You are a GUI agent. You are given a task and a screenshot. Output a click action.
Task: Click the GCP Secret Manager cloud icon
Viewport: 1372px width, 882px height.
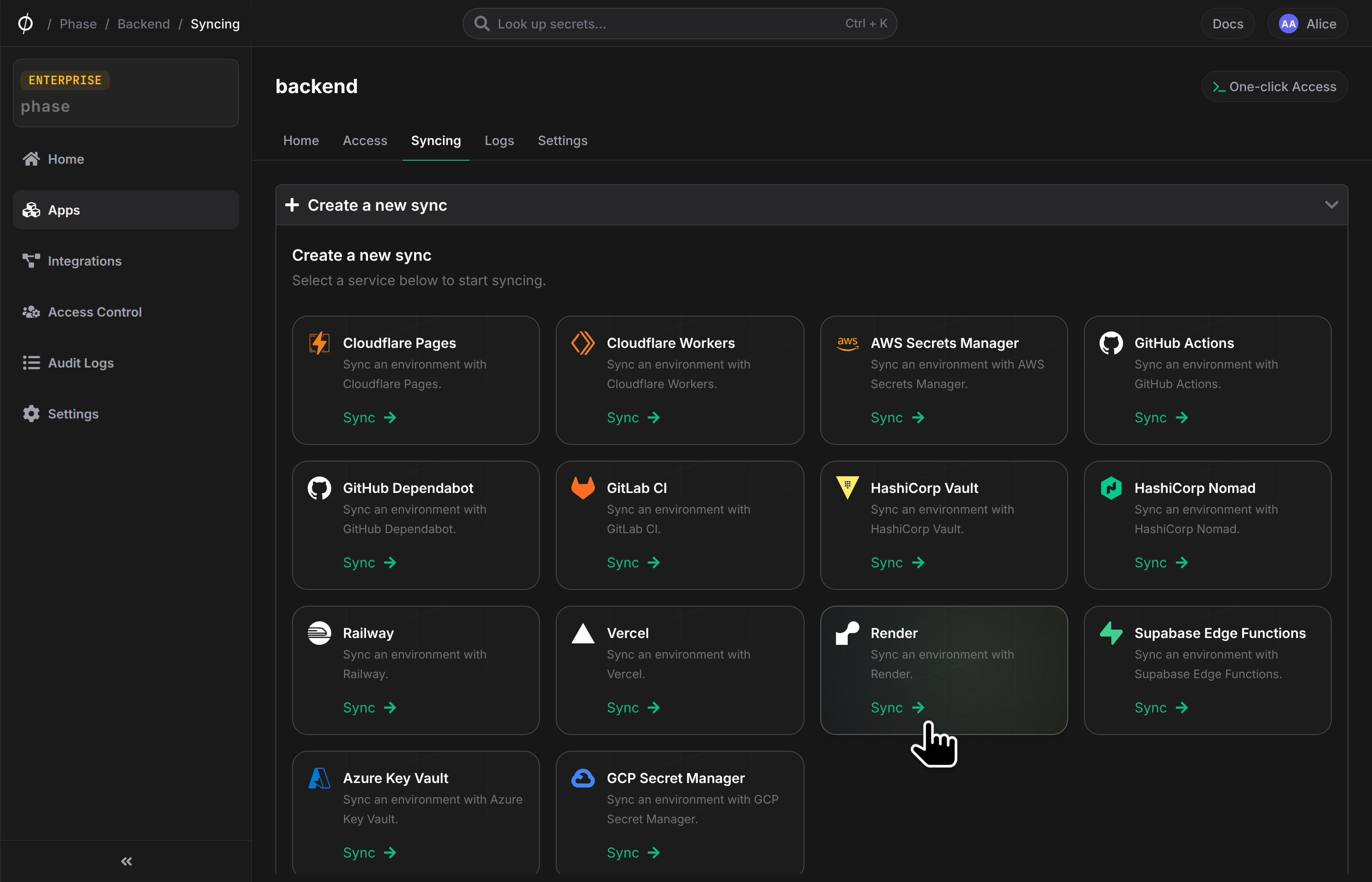click(x=583, y=778)
